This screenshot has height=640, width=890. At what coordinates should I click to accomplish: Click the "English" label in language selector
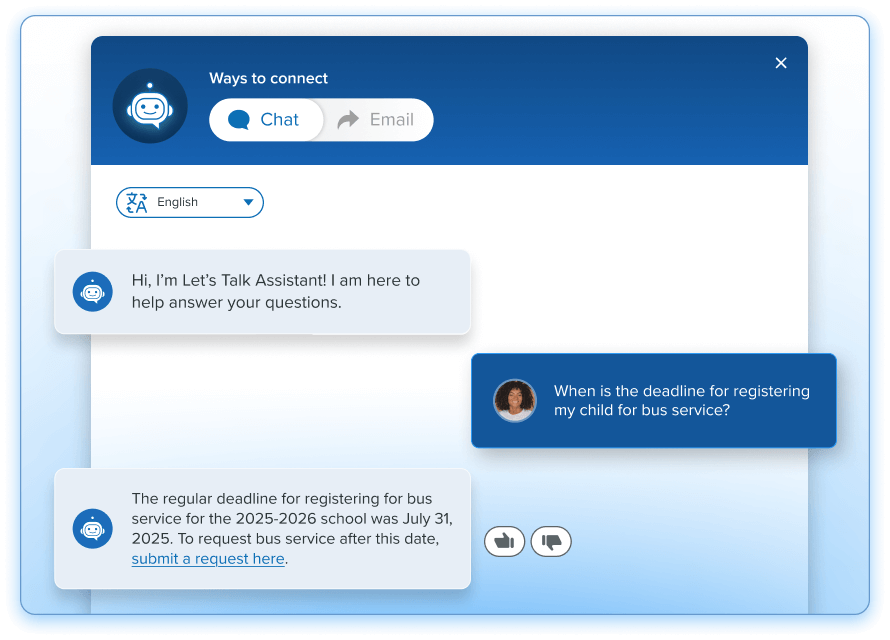click(178, 202)
